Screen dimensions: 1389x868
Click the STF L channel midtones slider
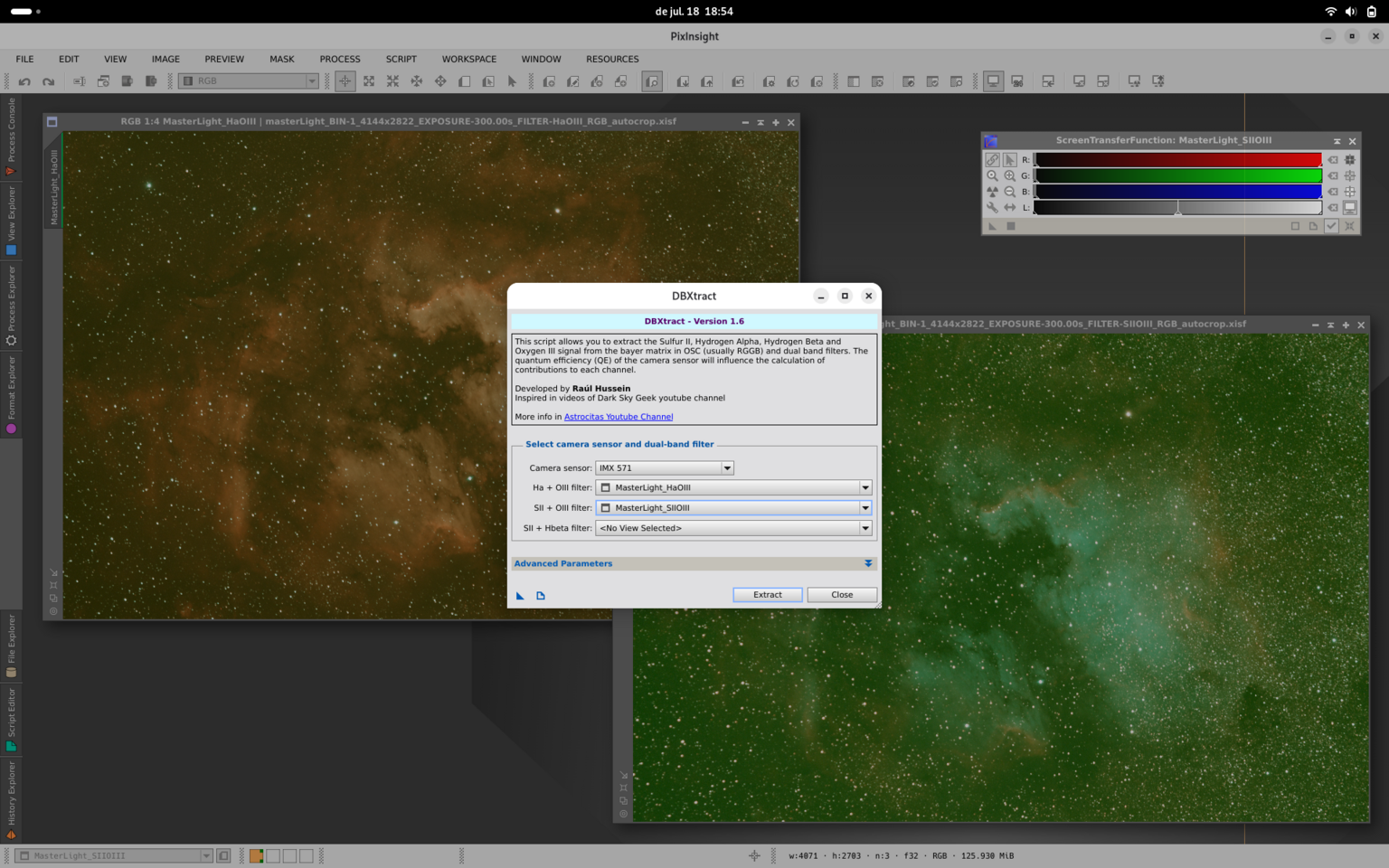click(1177, 210)
